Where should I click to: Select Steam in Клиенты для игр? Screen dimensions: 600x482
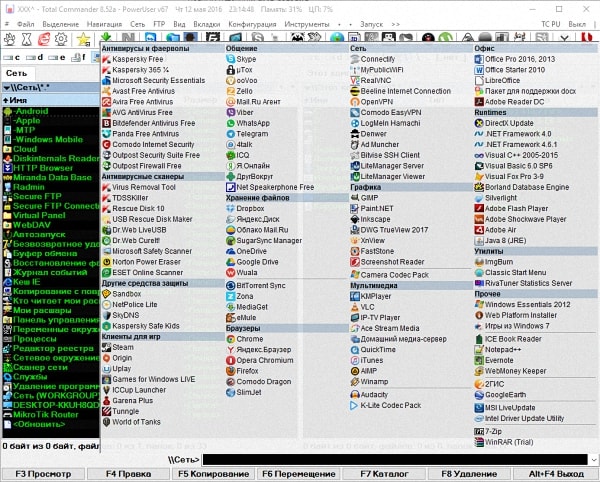point(123,347)
